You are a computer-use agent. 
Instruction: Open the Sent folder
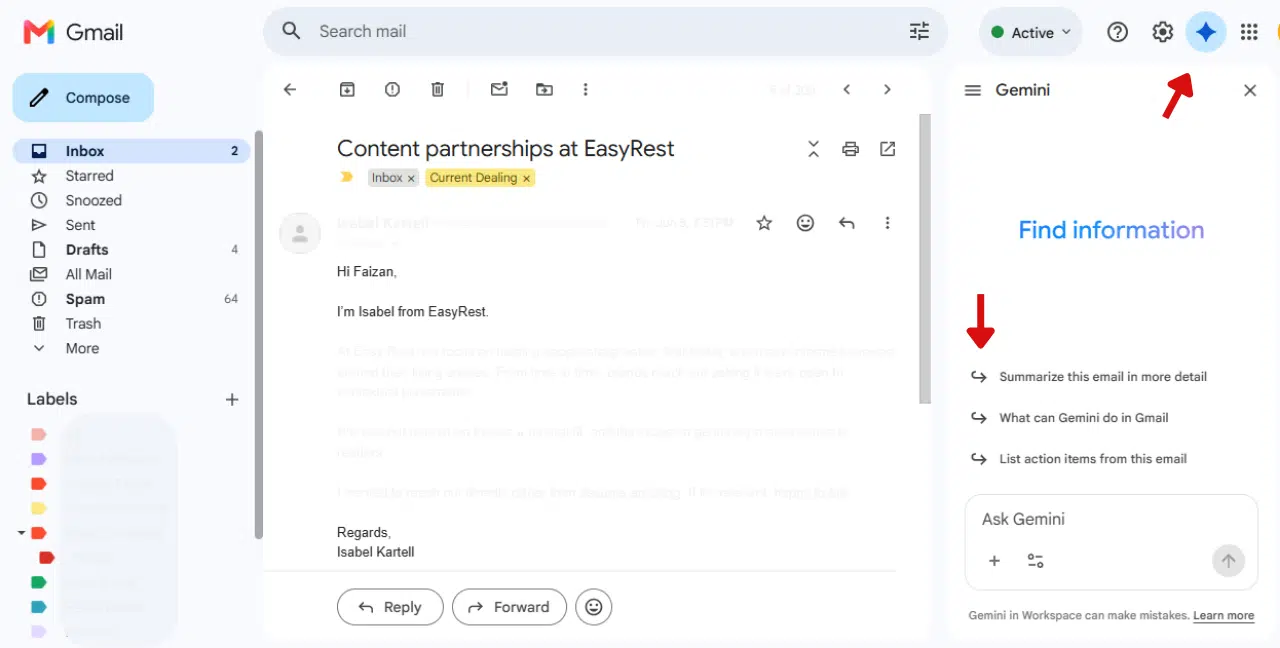[131, 225]
